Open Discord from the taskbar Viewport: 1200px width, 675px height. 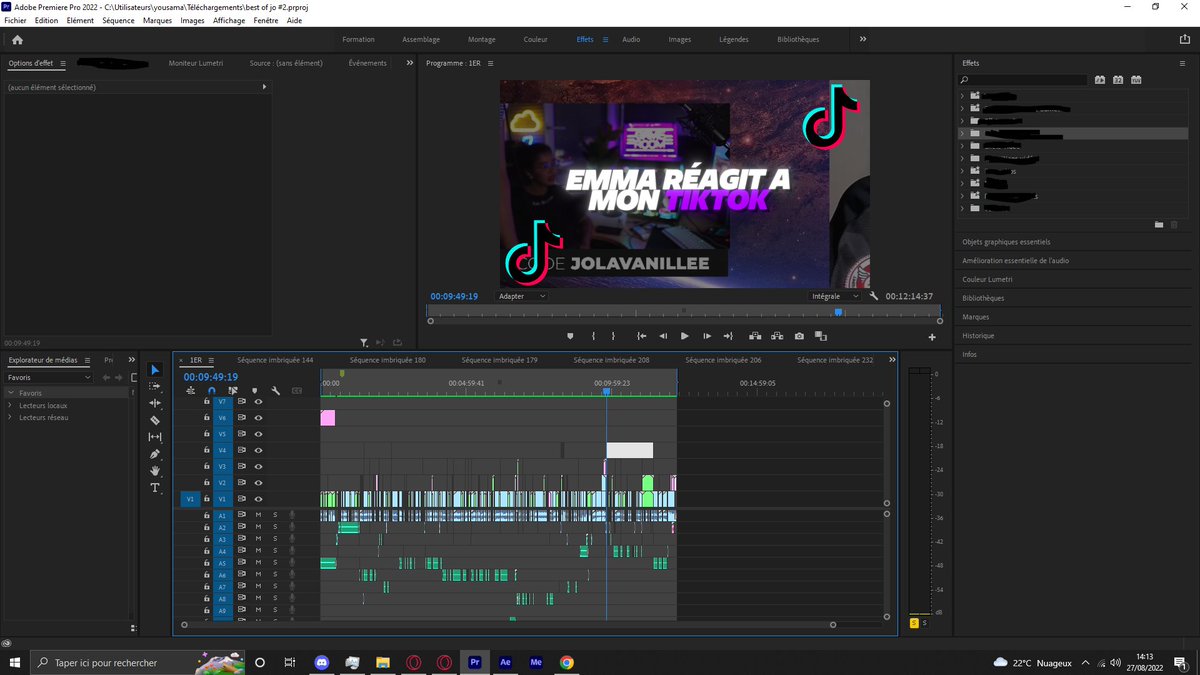click(322, 662)
